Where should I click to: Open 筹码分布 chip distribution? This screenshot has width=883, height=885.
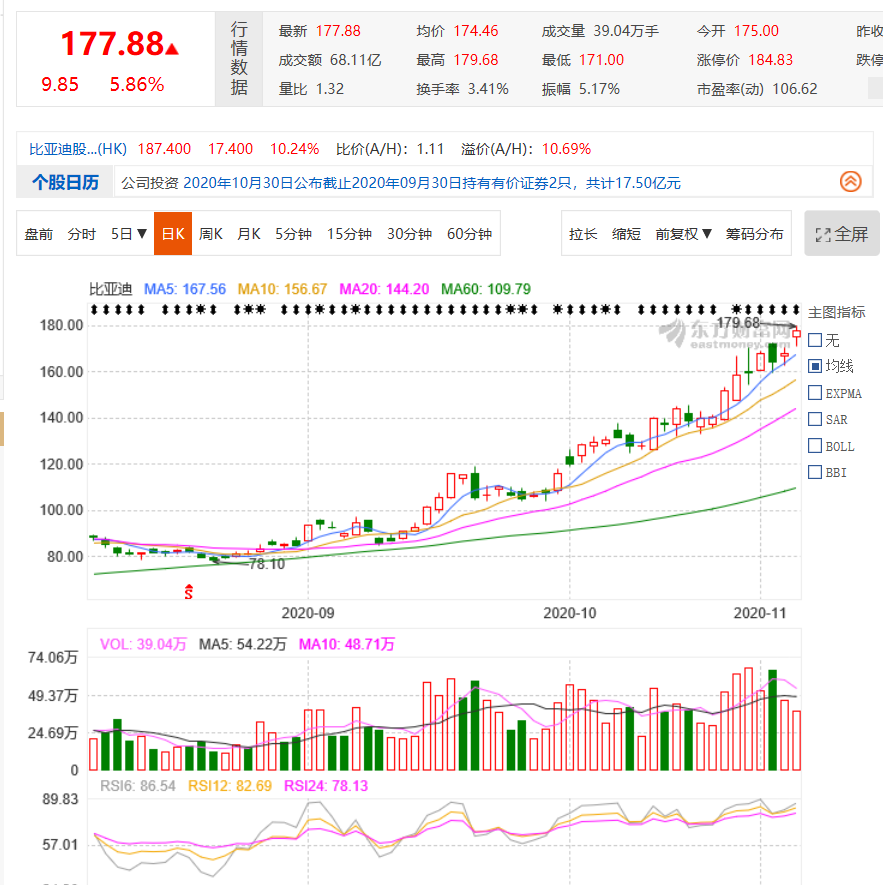(754, 234)
